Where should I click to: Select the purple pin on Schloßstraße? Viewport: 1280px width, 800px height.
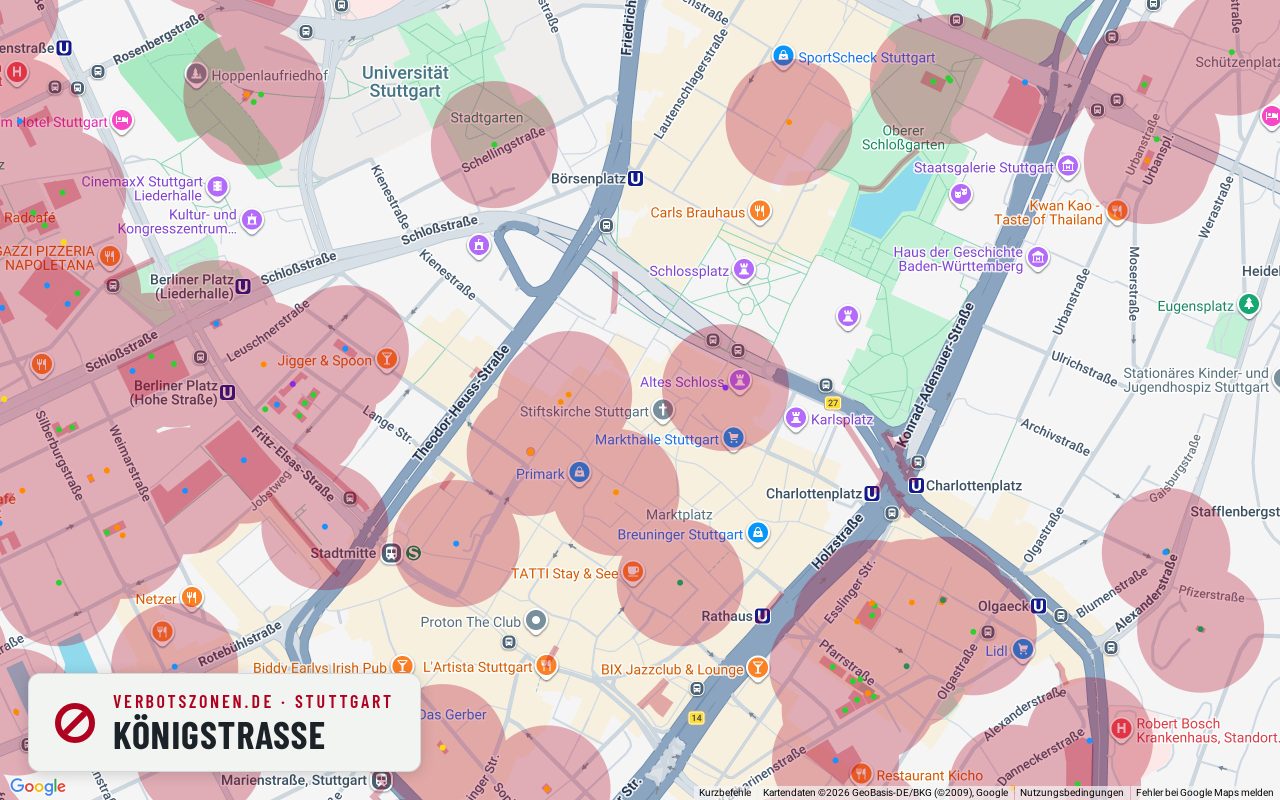coord(479,244)
